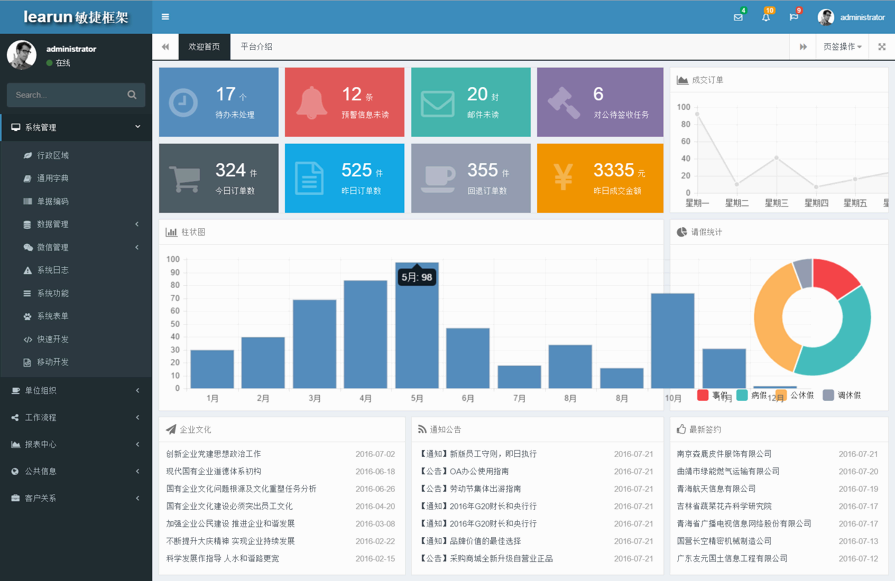The width and height of the screenshot is (895, 581).
Task: Open 系统日志 in the sidebar
Action: tap(53, 270)
